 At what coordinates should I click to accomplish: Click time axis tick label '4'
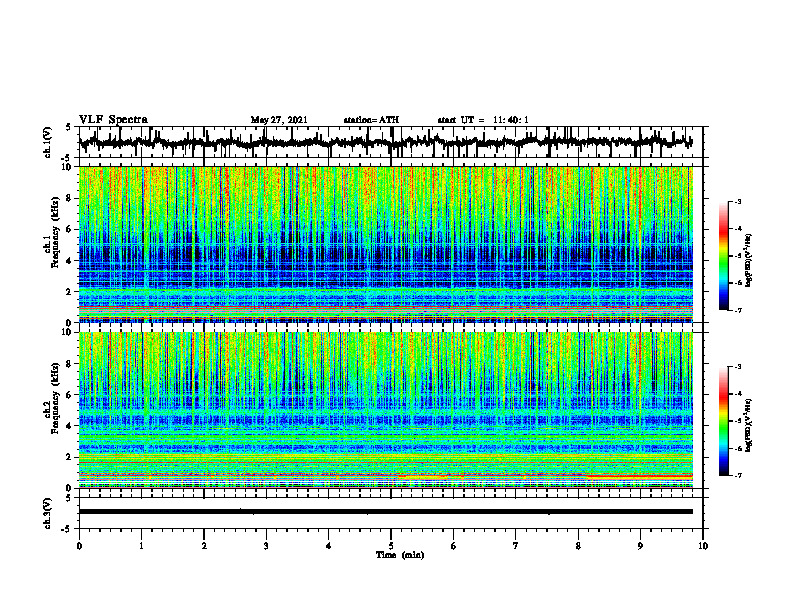click(x=329, y=546)
